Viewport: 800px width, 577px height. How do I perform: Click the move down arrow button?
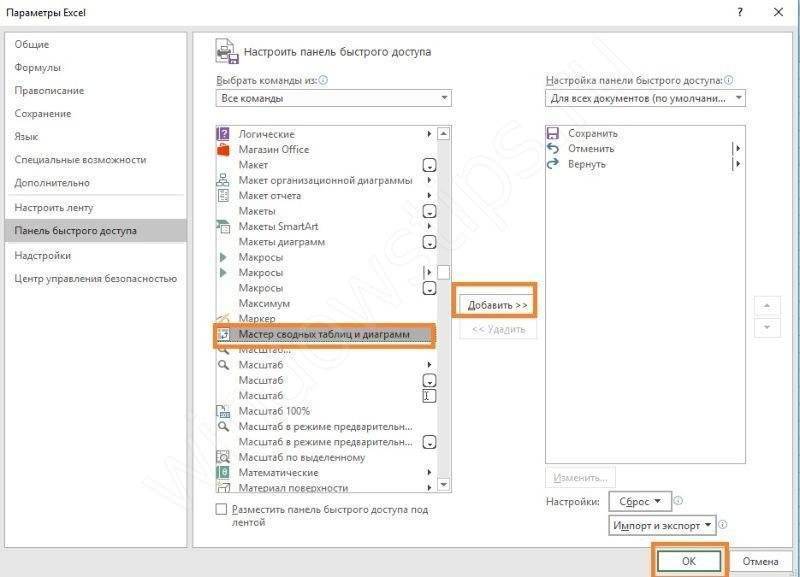(x=767, y=327)
